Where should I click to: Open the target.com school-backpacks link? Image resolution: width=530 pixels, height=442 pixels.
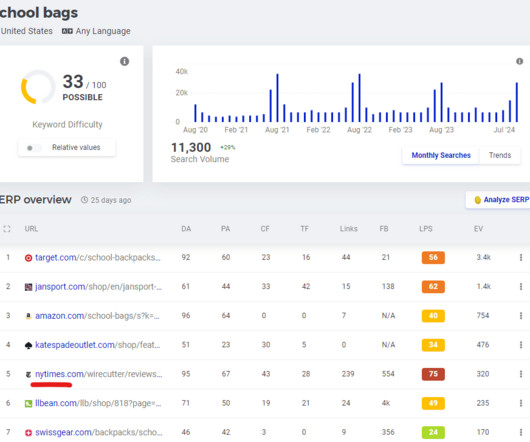[x=98, y=257]
